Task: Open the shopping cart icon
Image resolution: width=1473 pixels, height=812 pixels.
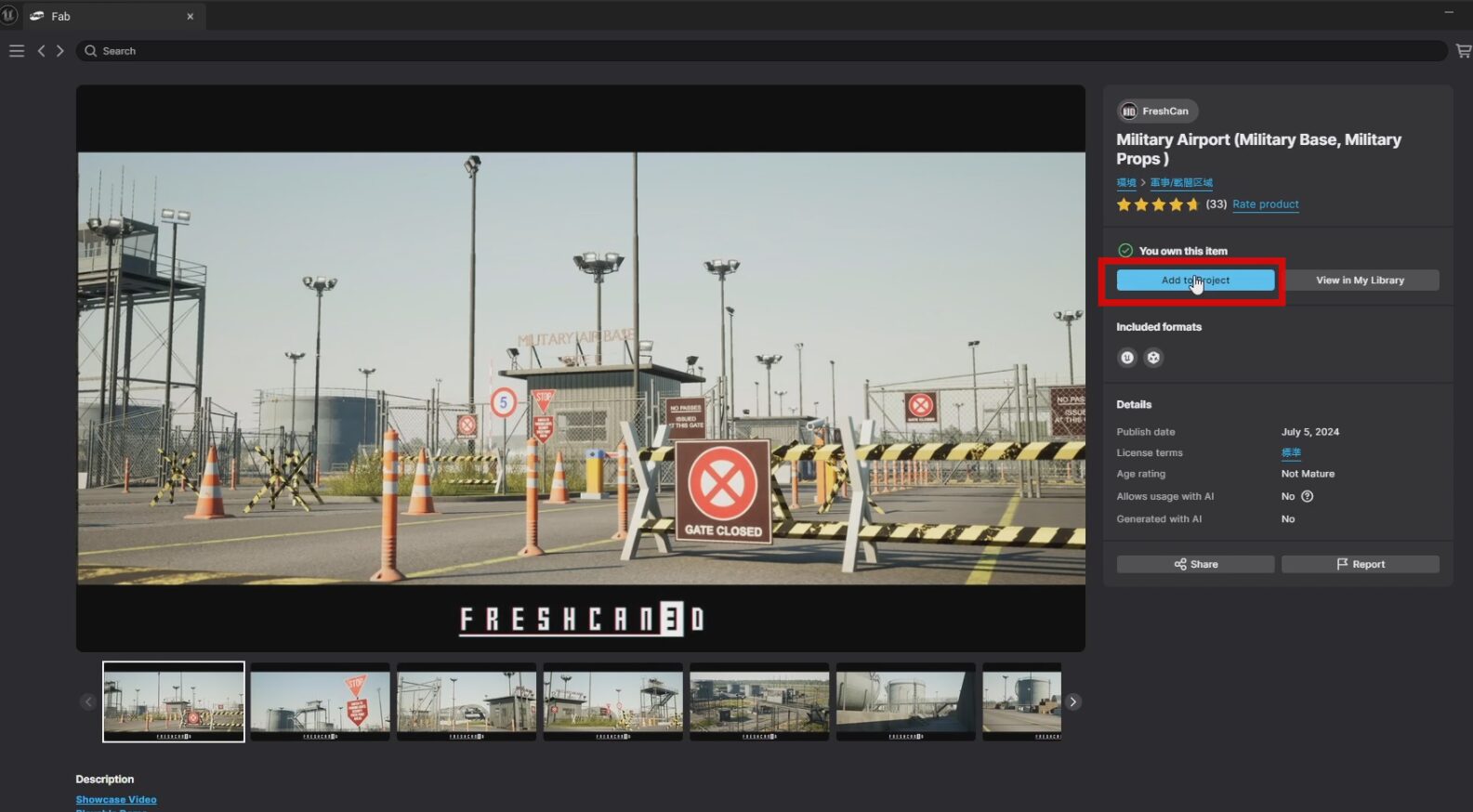Action: pyautogui.click(x=1464, y=51)
